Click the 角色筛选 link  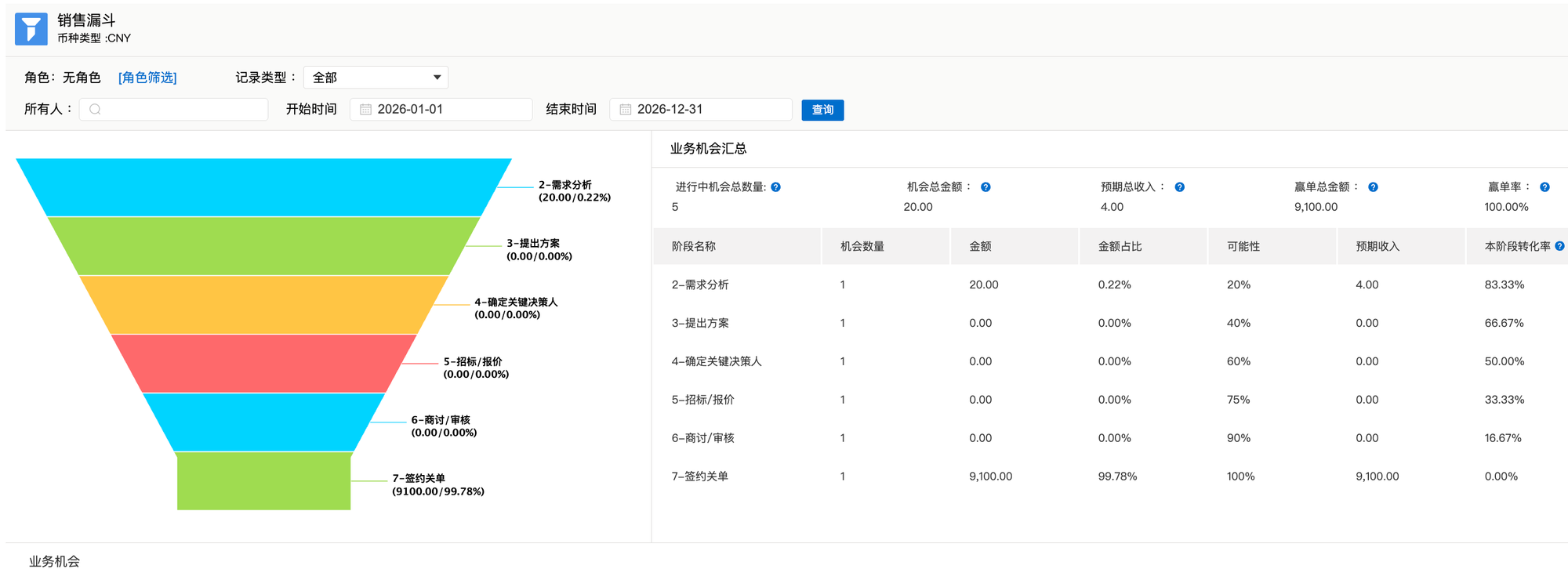coord(147,78)
